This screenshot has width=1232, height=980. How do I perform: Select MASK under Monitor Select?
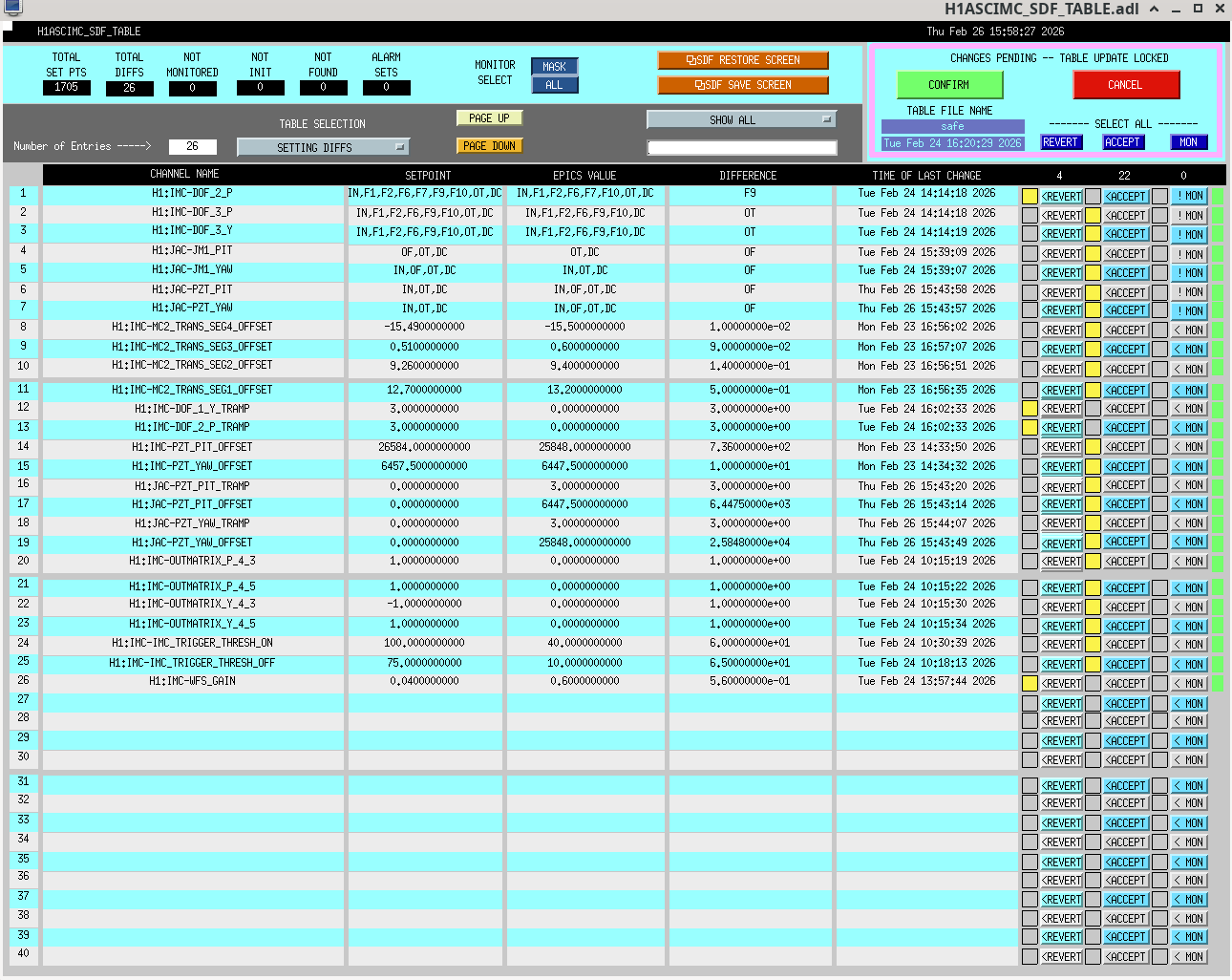[554, 67]
